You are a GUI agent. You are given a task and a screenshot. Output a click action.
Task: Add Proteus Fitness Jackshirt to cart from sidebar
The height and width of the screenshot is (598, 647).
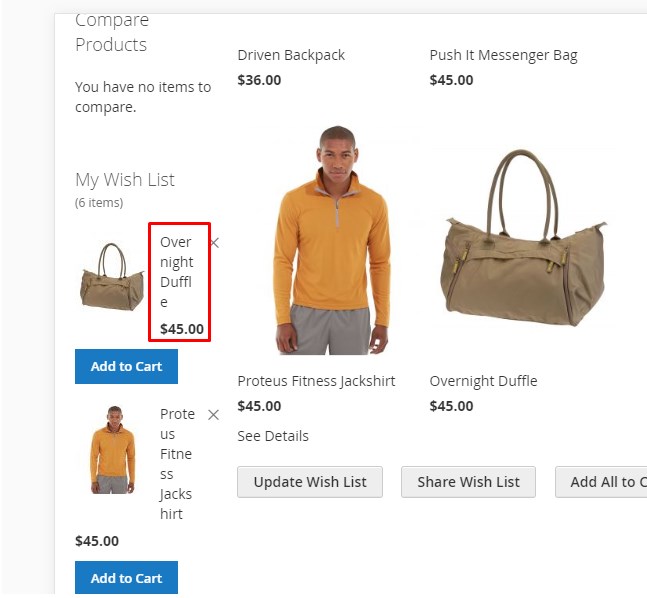tap(126, 578)
